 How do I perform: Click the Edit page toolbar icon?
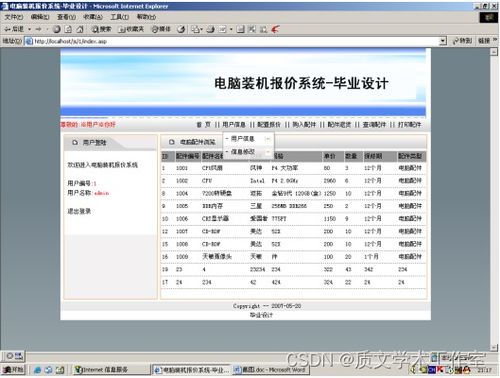pyautogui.click(x=222, y=29)
